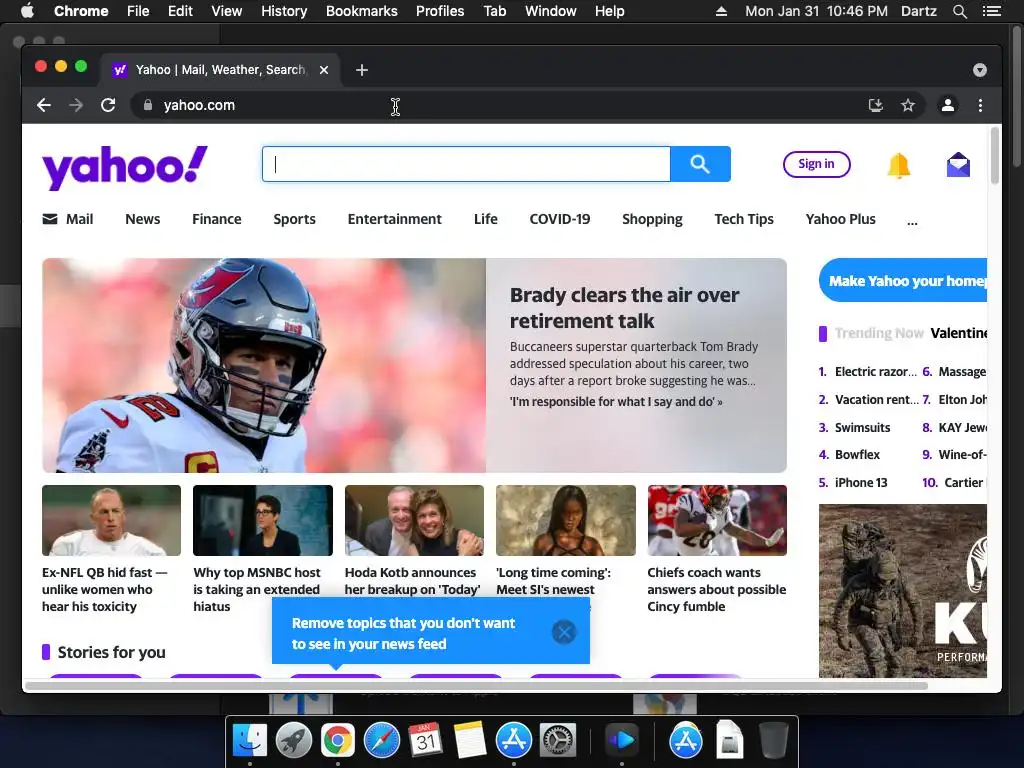Open the Ex-NFL QB story thumbnail
Image resolution: width=1024 pixels, height=768 pixels.
tap(112, 520)
